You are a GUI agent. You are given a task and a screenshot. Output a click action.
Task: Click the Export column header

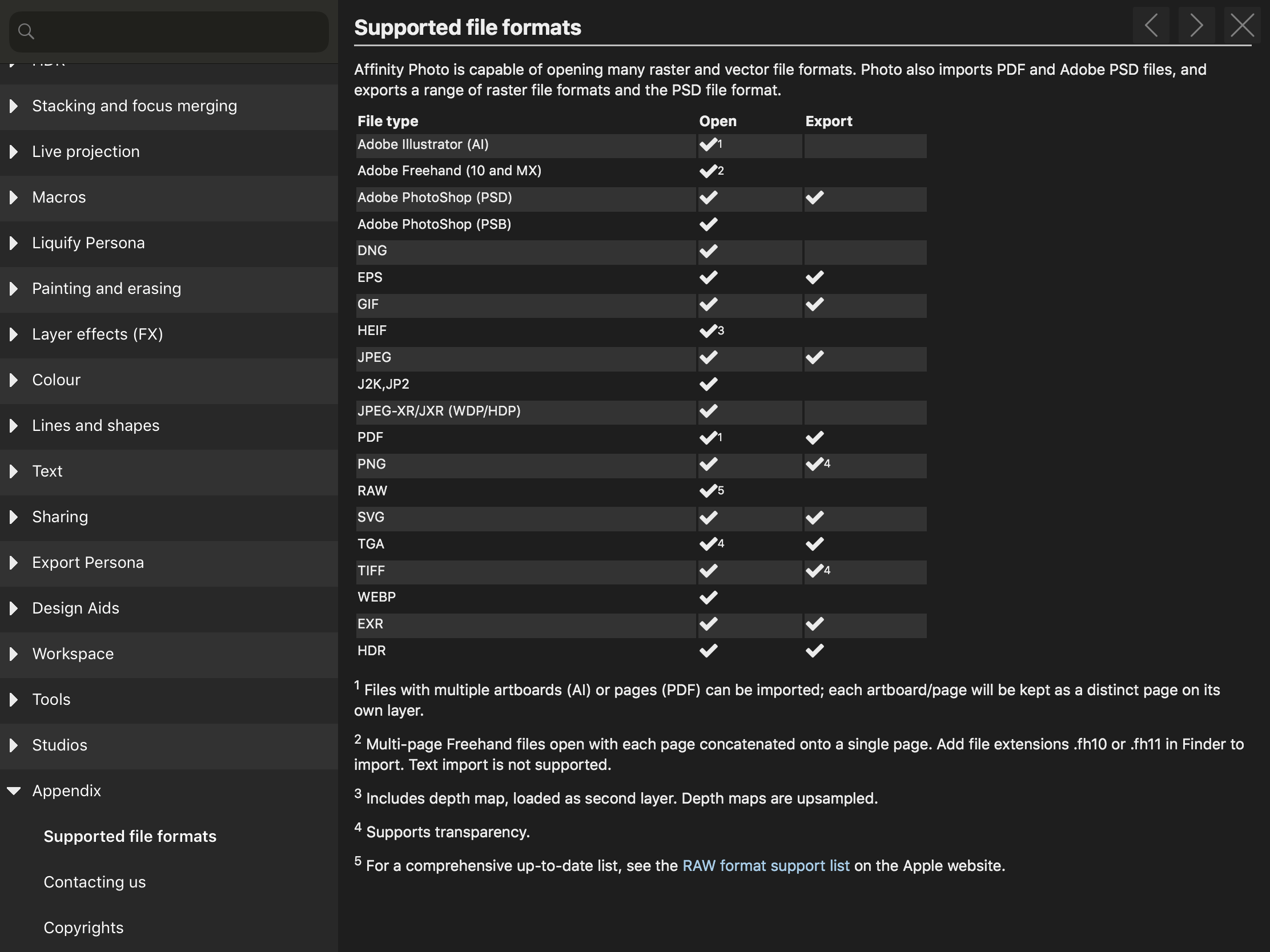click(829, 121)
